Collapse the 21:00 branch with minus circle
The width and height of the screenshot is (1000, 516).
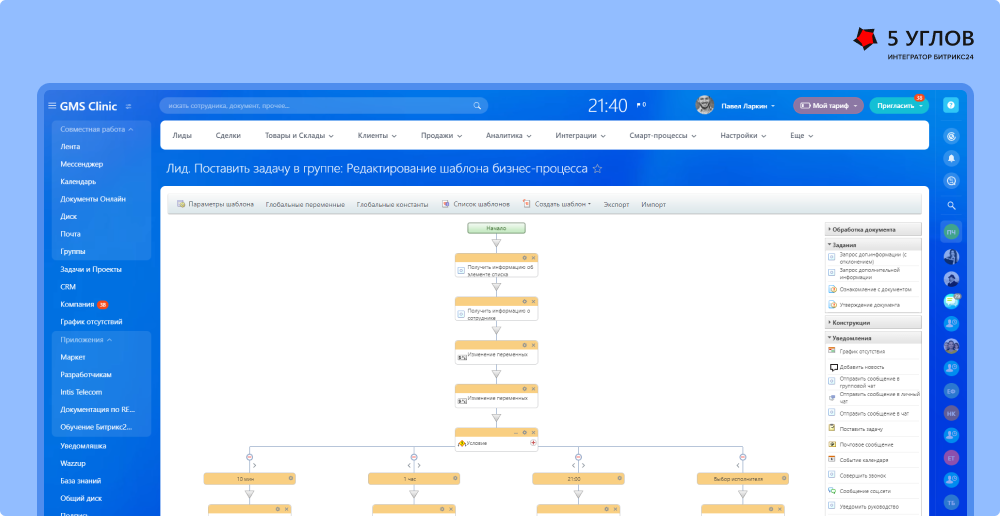click(577, 457)
